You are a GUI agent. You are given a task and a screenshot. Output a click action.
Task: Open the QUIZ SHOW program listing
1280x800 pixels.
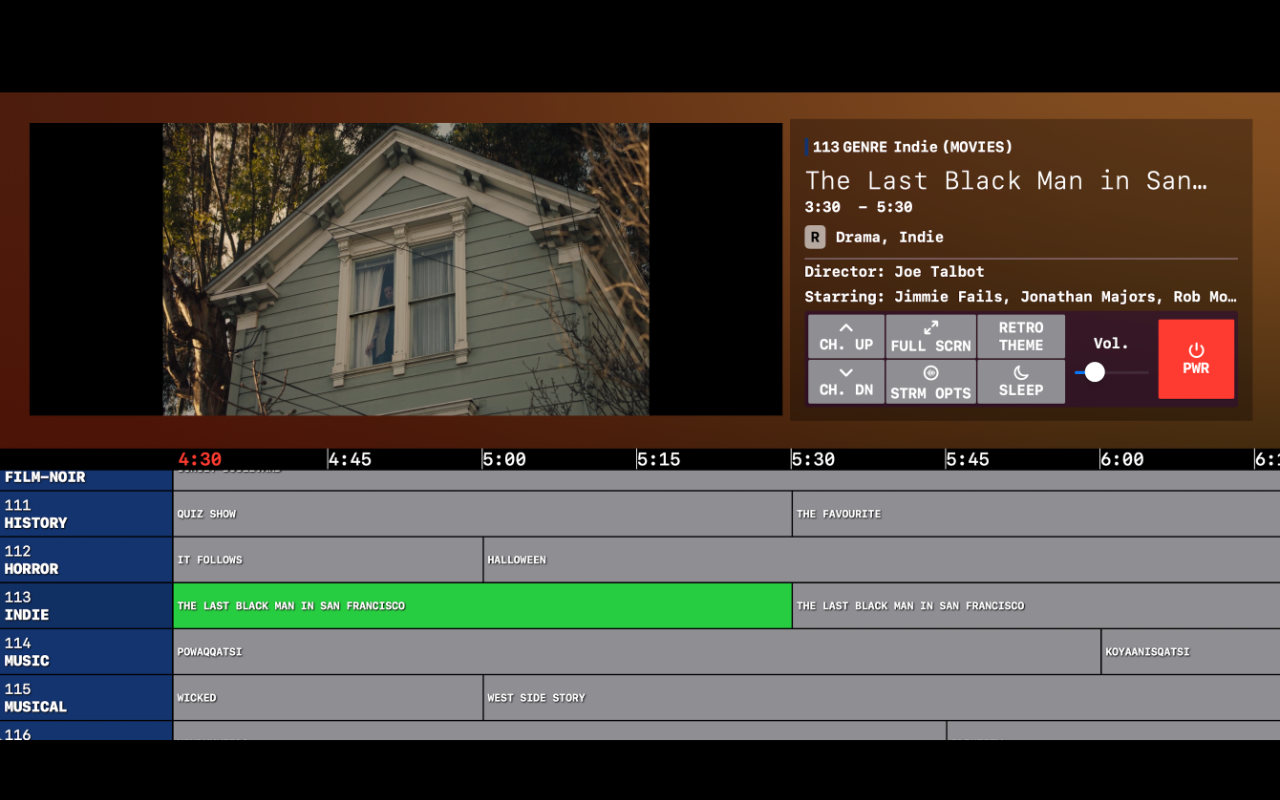pos(482,514)
